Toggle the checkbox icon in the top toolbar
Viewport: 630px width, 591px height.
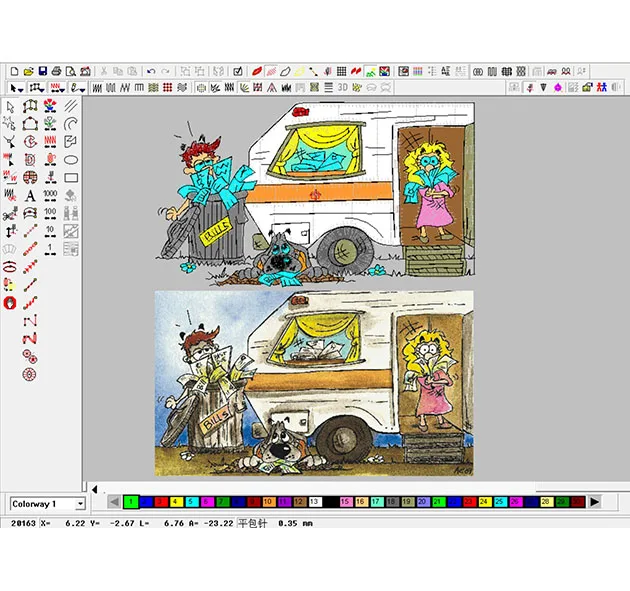click(237, 71)
